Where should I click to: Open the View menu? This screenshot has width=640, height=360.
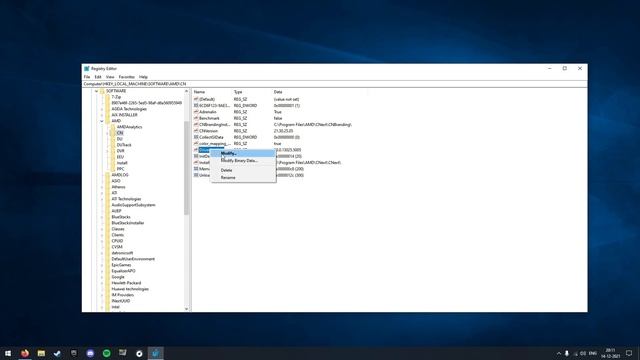[110, 77]
